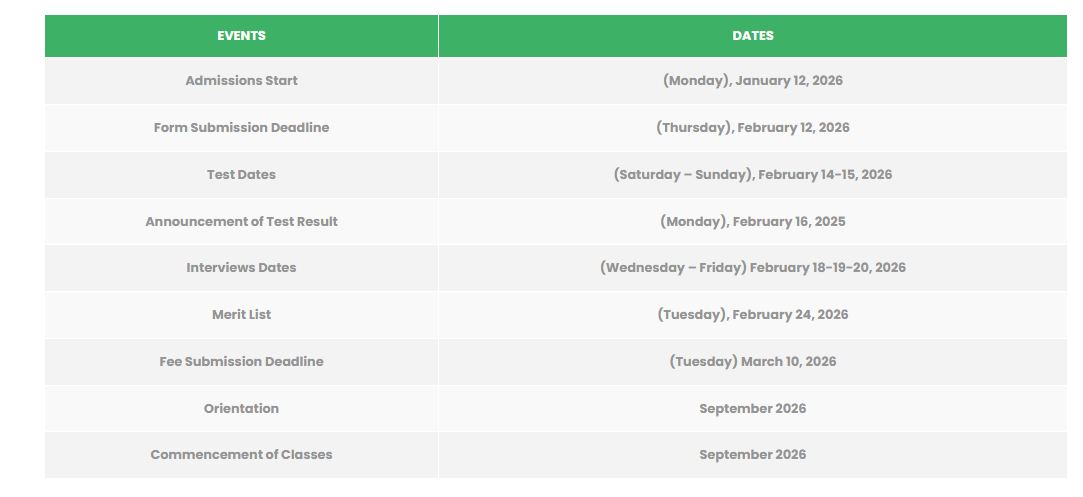Screen dimensions: 1083x497
Task: Click the DATES column header
Action: tap(752, 36)
